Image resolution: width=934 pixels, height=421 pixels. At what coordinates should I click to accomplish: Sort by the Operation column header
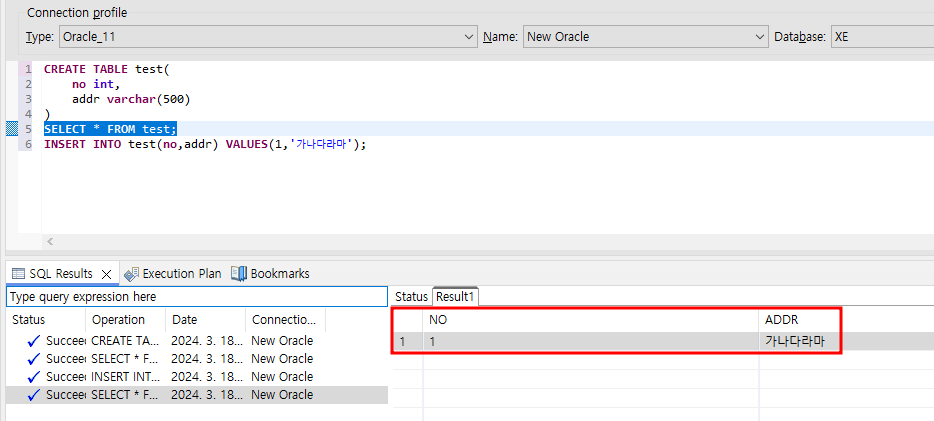[x=126, y=320]
